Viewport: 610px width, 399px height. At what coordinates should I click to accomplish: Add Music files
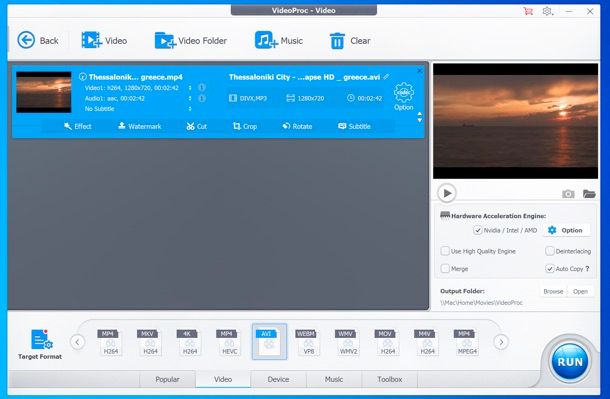coord(279,40)
